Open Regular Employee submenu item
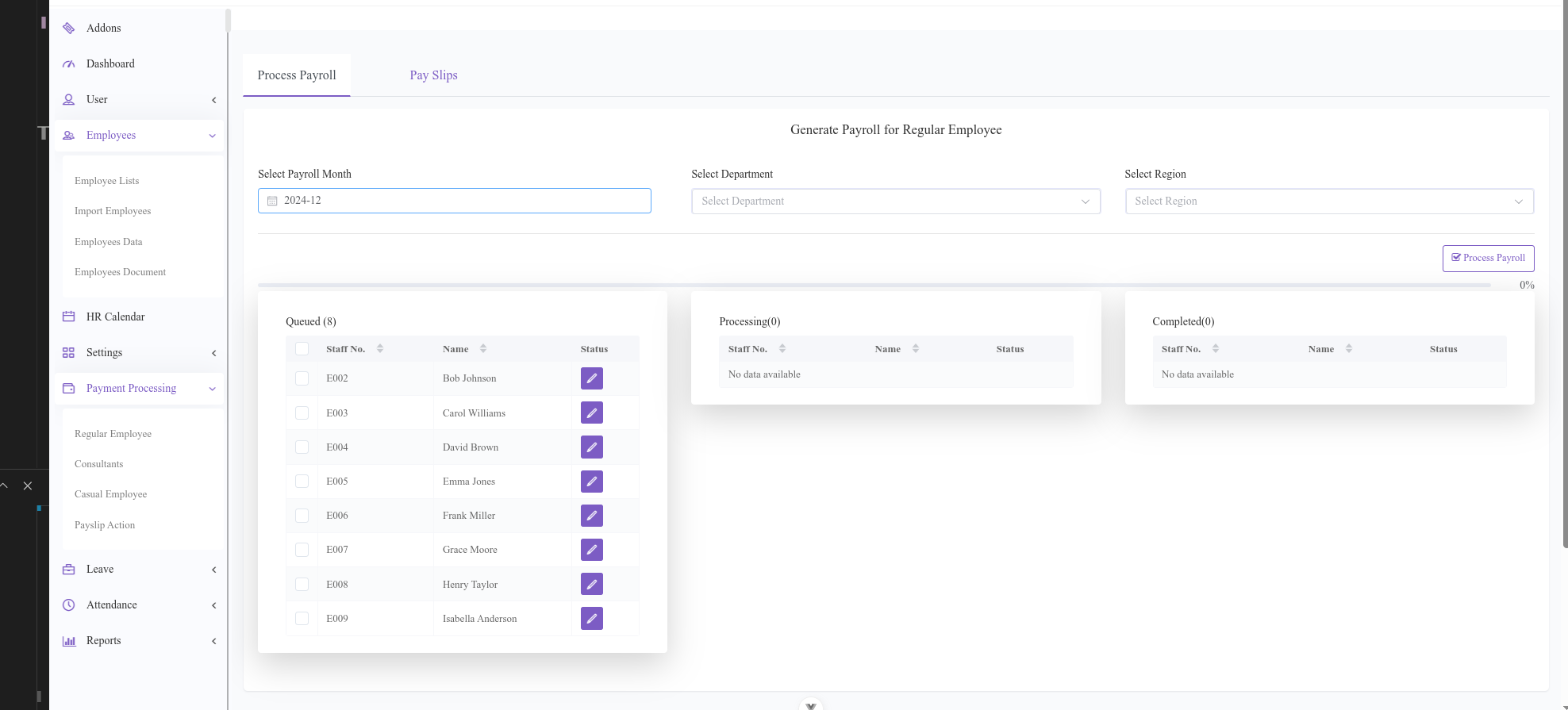 113,434
